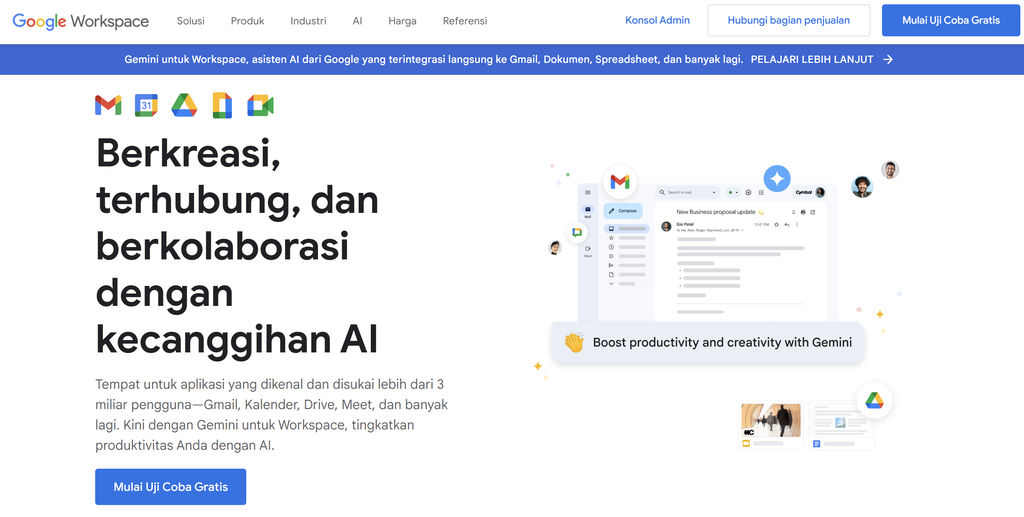Click the bearded man's avatar at top right

pyautogui.click(x=890, y=170)
